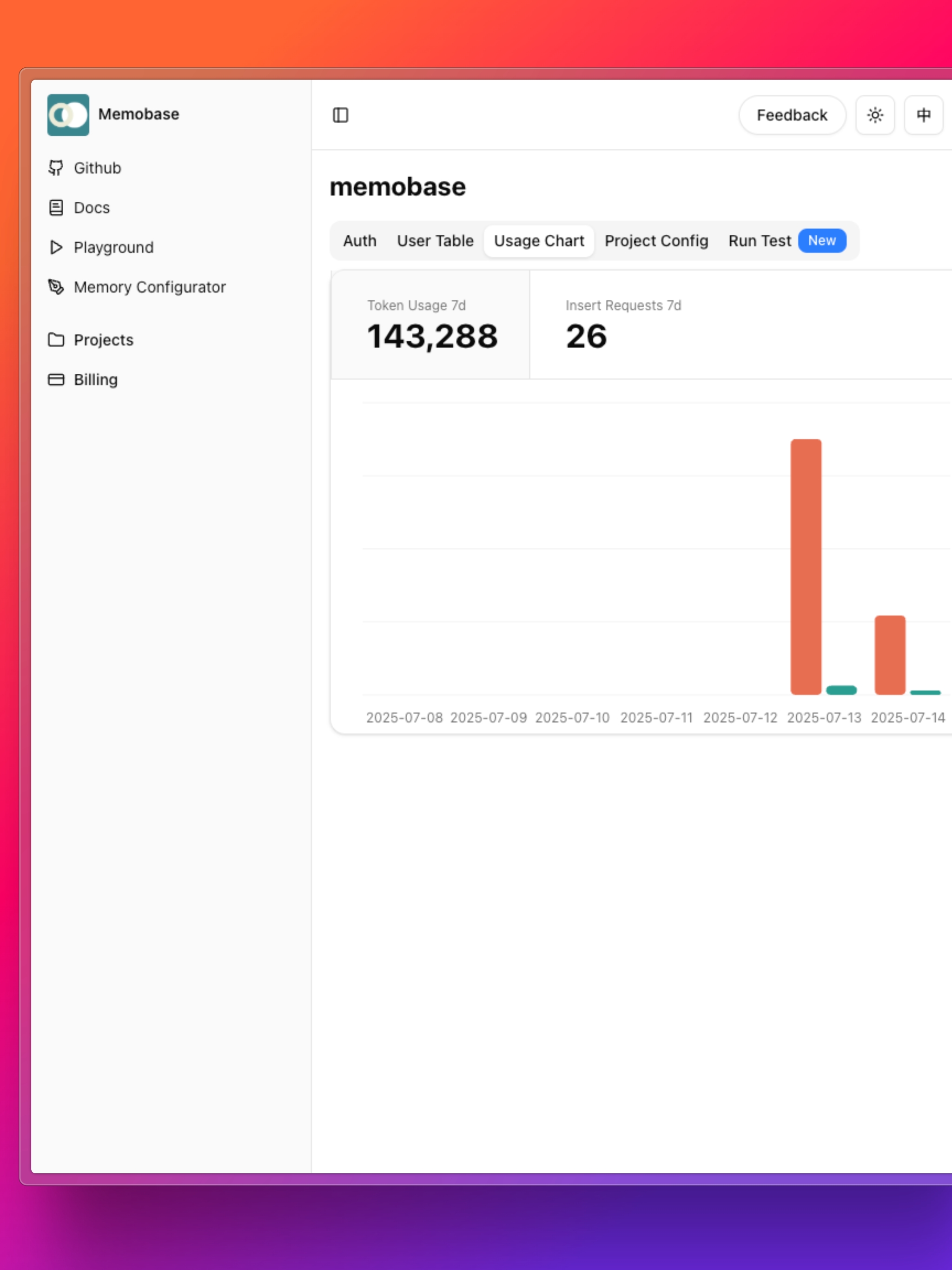The height and width of the screenshot is (1270, 952).
Task: Switch to the User Table tab
Action: (435, 240)
